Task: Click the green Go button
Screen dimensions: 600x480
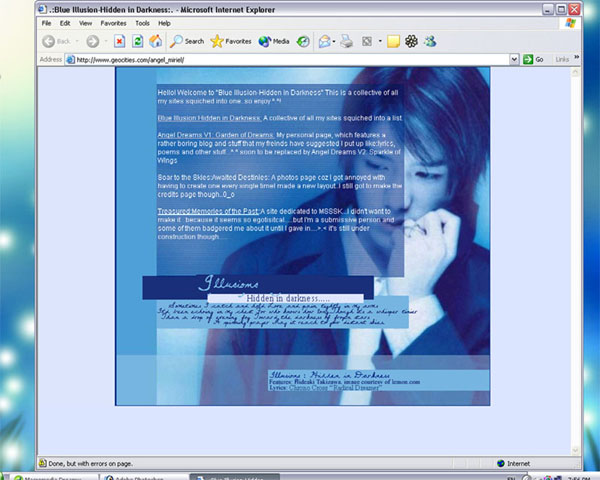Action: coord(533,59)
